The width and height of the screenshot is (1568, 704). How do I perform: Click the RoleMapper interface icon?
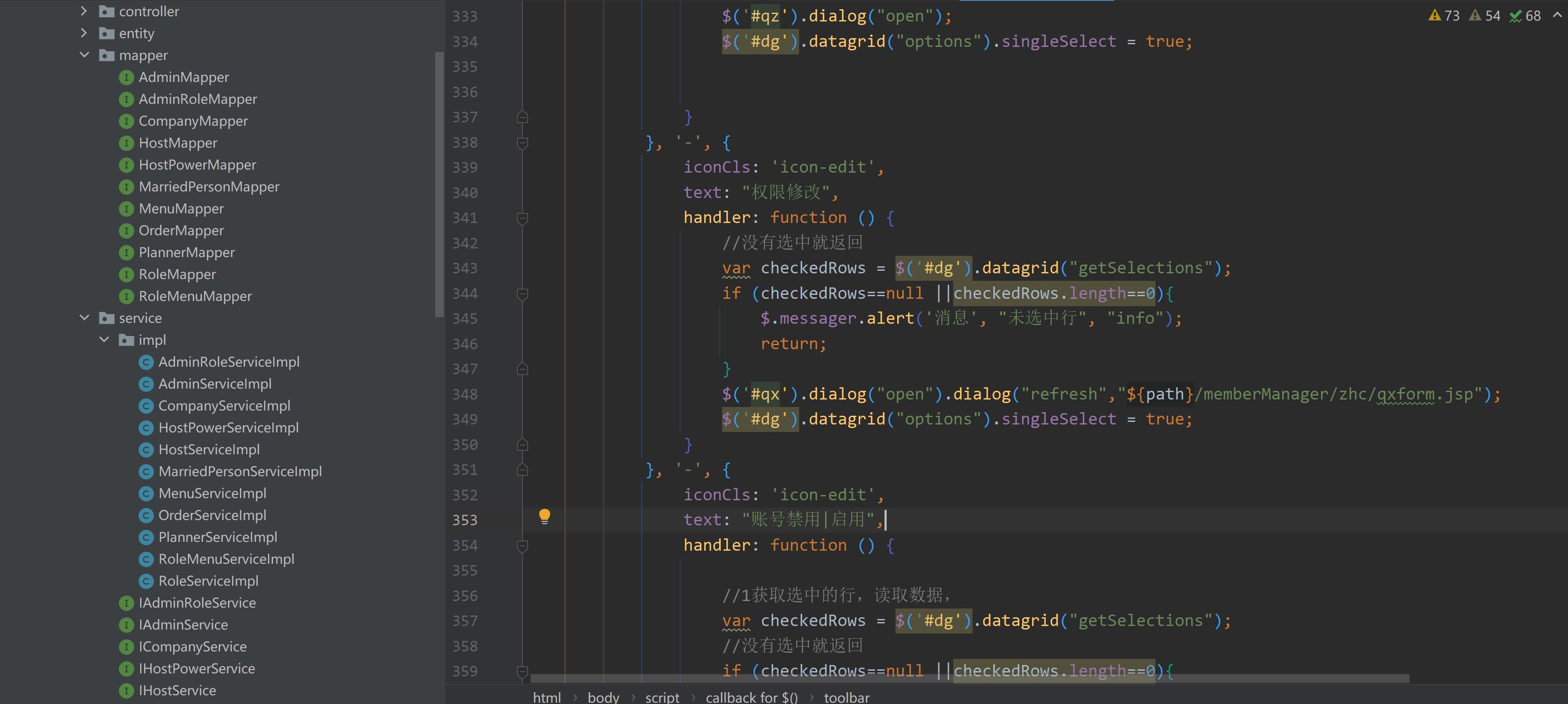[126, 275]
